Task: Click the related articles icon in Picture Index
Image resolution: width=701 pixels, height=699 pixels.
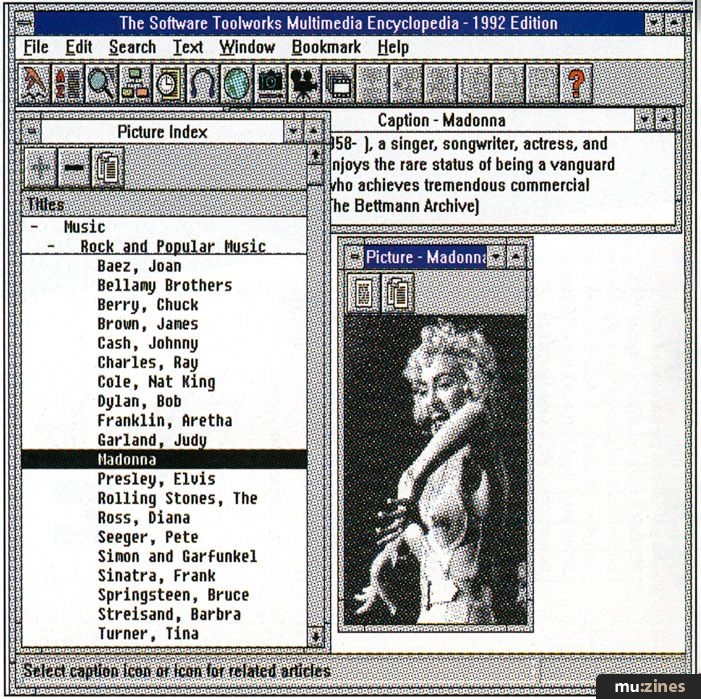Action: [108, 168]
